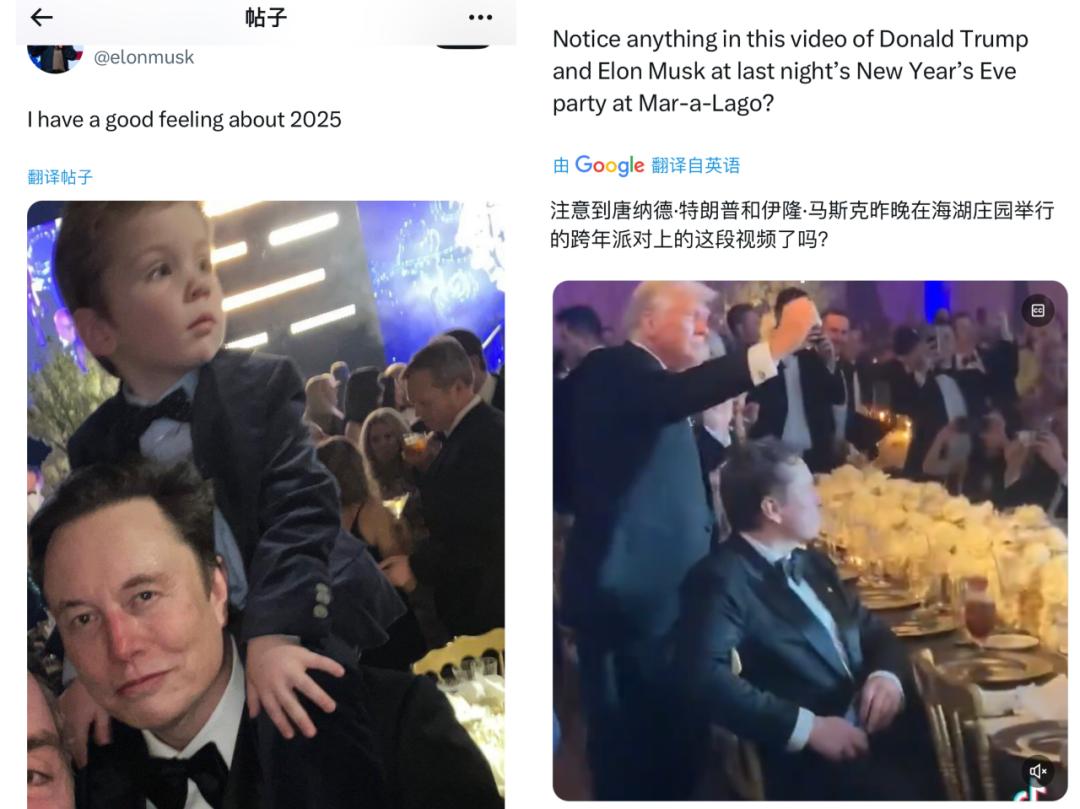Select "I have a good feeling about 2025" text
1080x809 pixels.
click(x=184, y=120)
